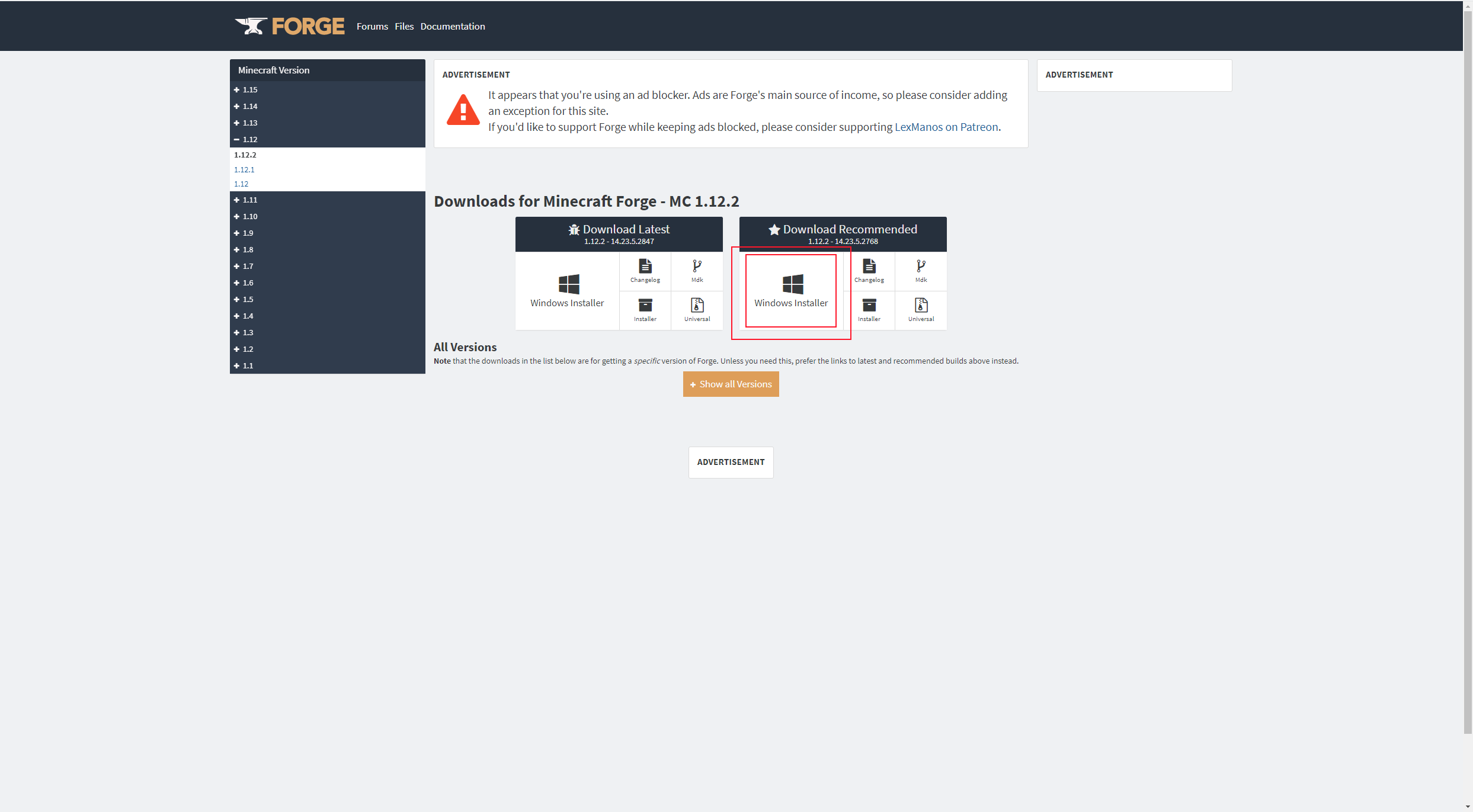Open the Forums navigation menu item
Screen dimensions: 1473x812
371,26
